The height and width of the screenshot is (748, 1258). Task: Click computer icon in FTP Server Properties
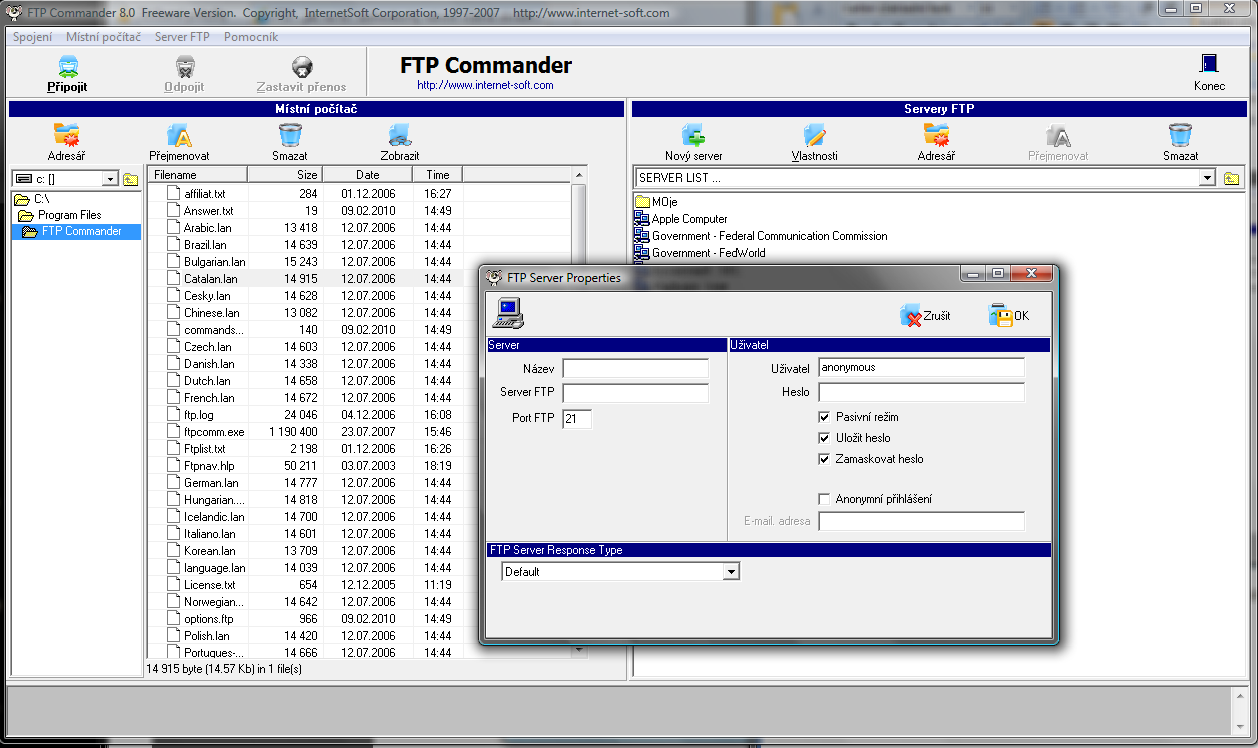click(508, 313)
